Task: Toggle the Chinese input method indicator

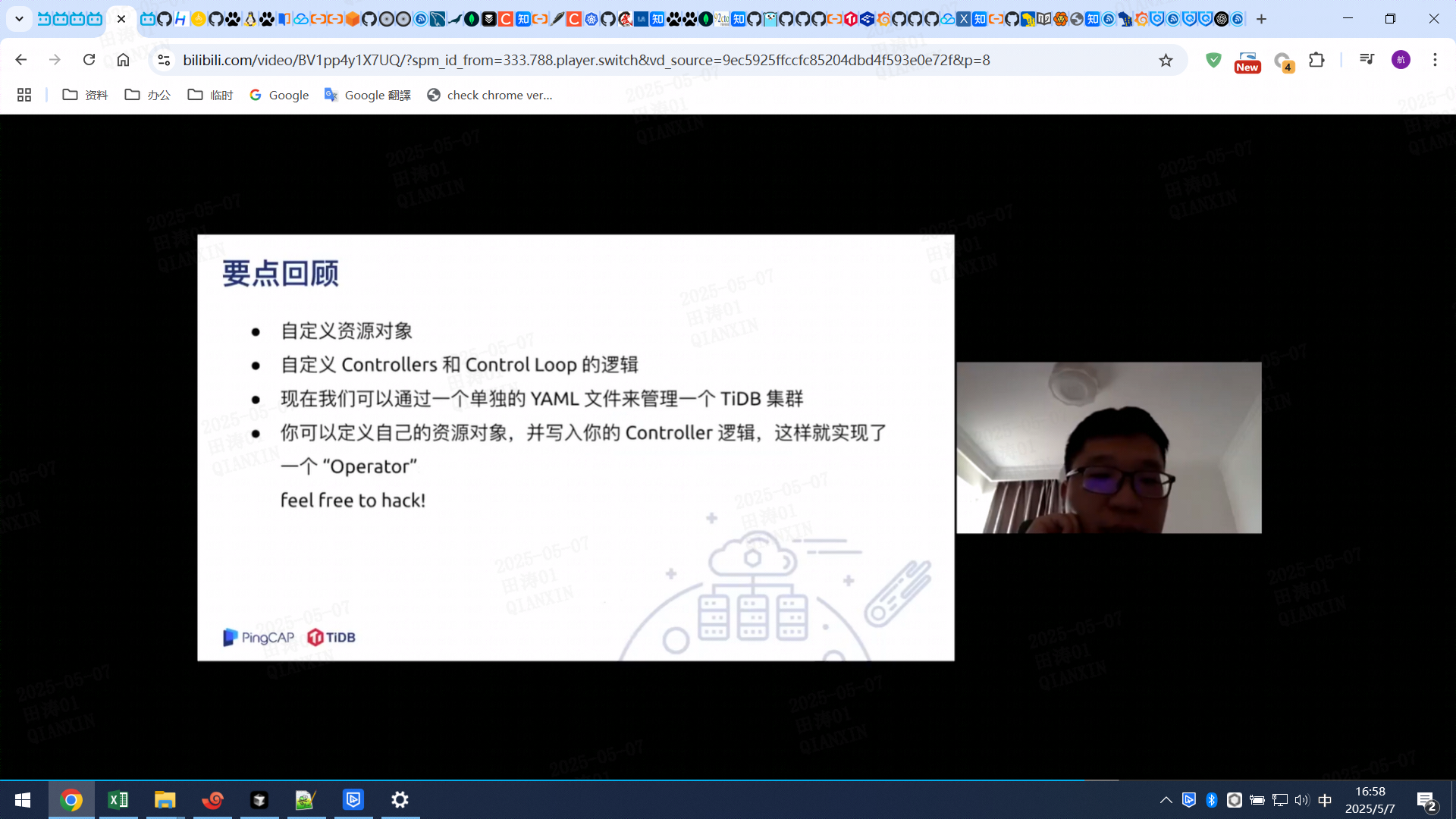Action: click(x=1325, y=800)
